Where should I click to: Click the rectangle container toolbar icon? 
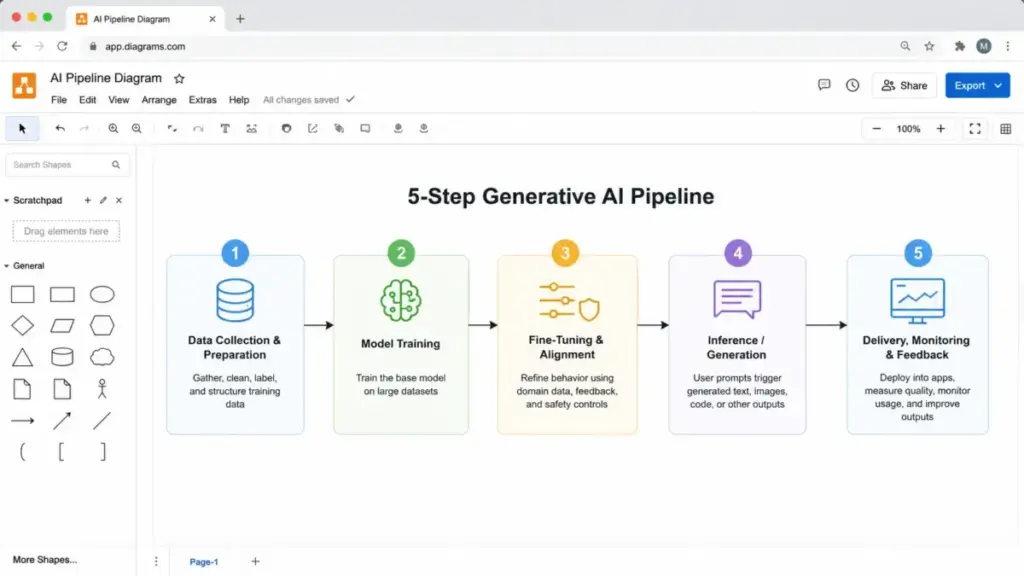pyautogui.click(x=365, y=129)
